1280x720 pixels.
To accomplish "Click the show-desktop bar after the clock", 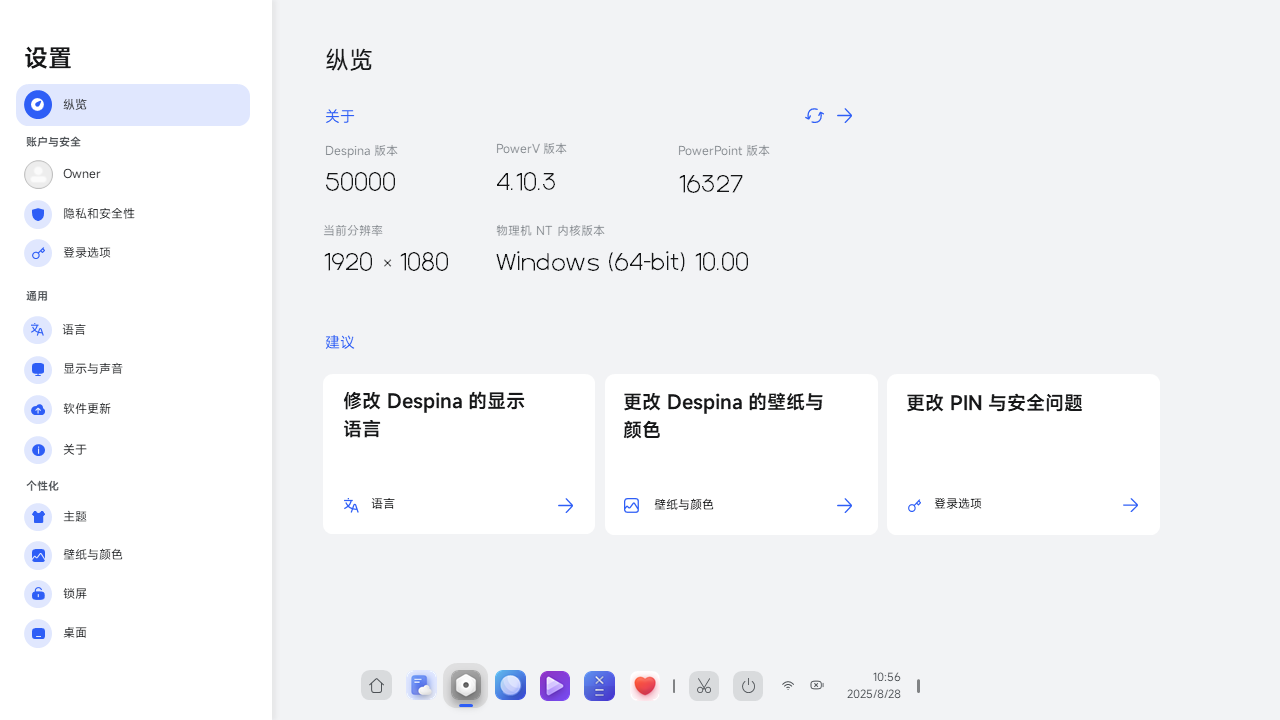I will click(918, 686).
